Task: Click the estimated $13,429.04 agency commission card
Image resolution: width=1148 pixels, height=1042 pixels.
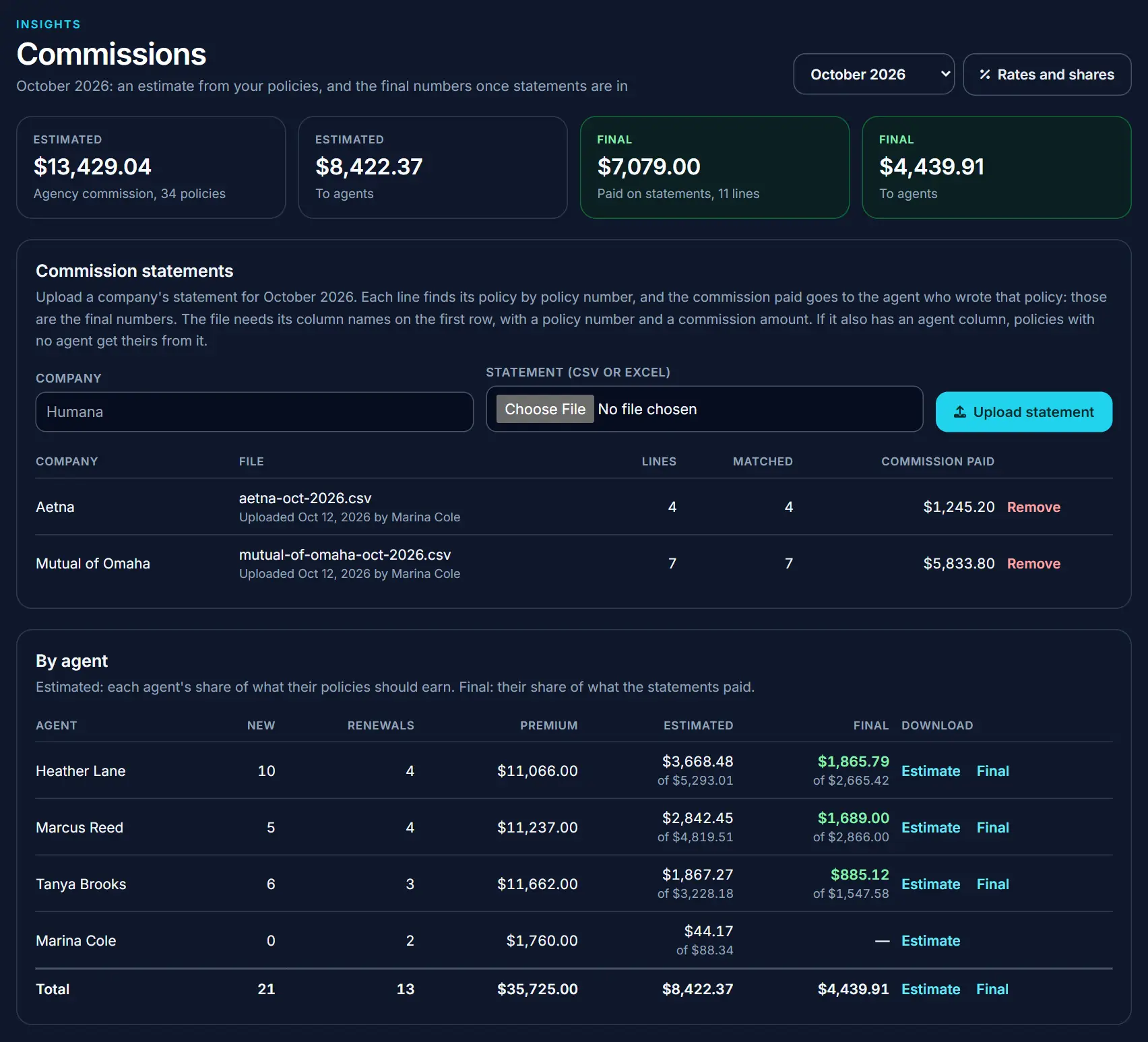Action: pyautogui.click(x=151, y=168)
